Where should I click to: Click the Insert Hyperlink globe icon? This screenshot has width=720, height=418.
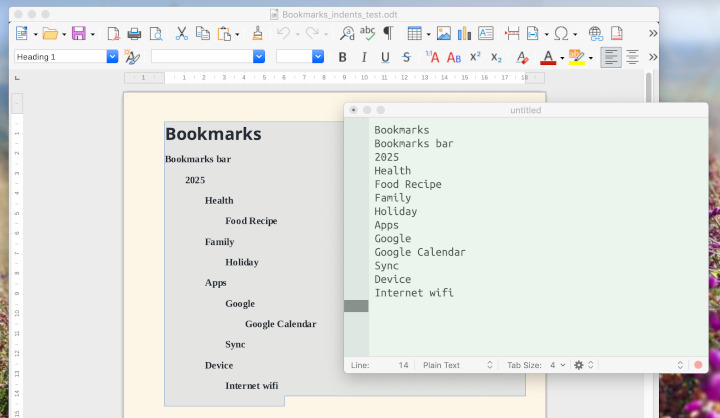coord(596,34)
